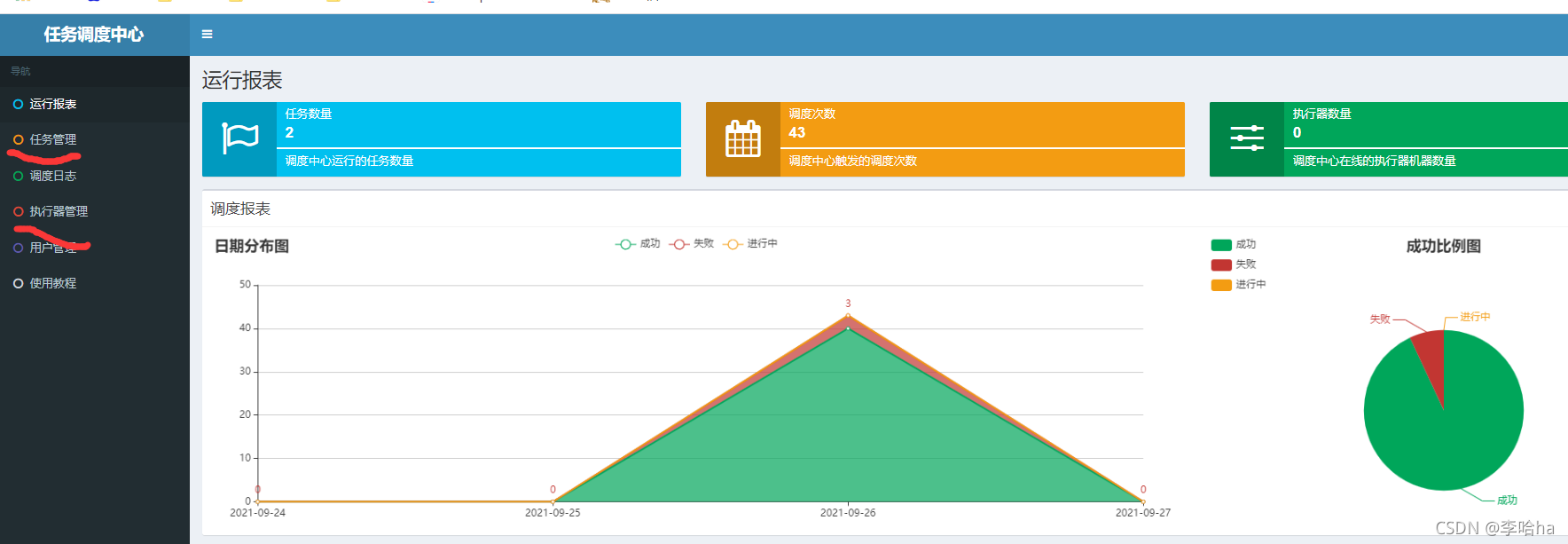Toggle 进行中 series in line chart legend

pyautogui.click(x=750, y=244)
